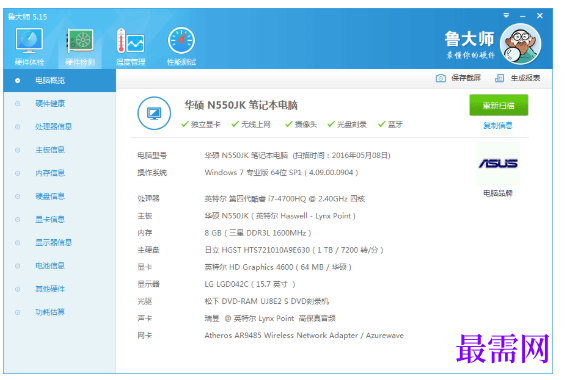The width and height of the screenshot is (568, 380).
Task: Click the Haswell - Lynx Point motherboard value
Action: [x=280, y=216]
